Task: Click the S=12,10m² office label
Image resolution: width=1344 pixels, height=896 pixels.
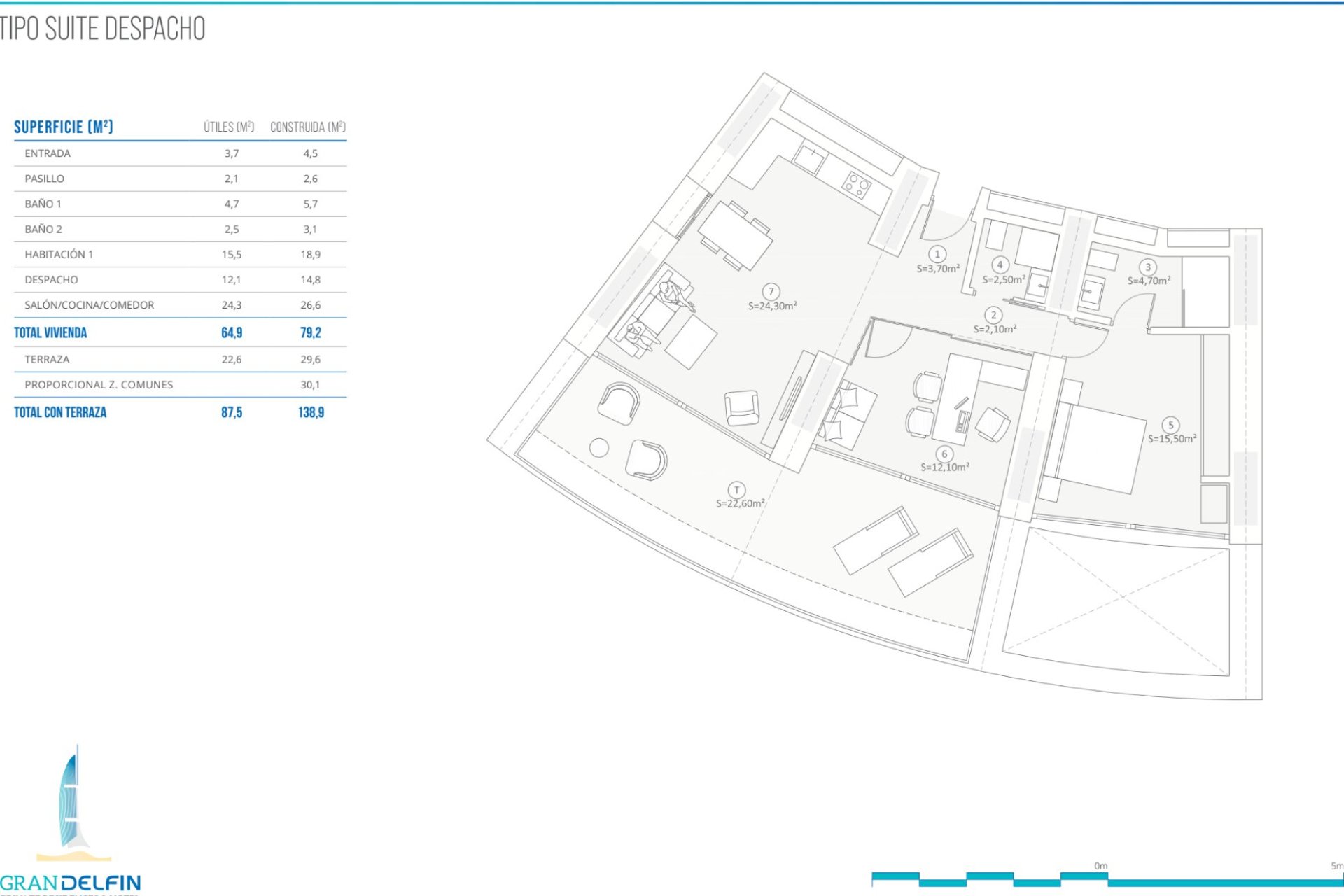Action: (945, 467)
